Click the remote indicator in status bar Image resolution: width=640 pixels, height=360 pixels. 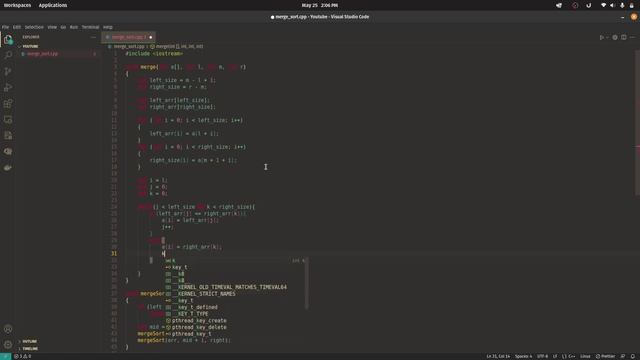pyautogui.click(x=5, y=356)
